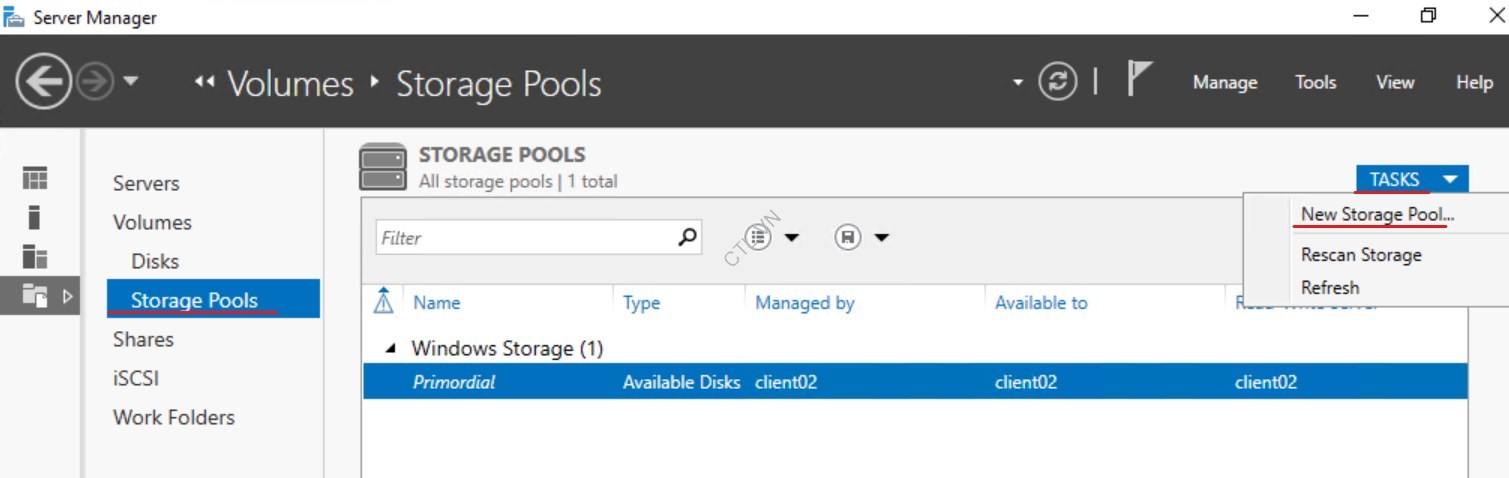Image resolution: width=1509 pixels, height=478 pixels.
Task: Open the Shares page
Action: coord(143,339)
